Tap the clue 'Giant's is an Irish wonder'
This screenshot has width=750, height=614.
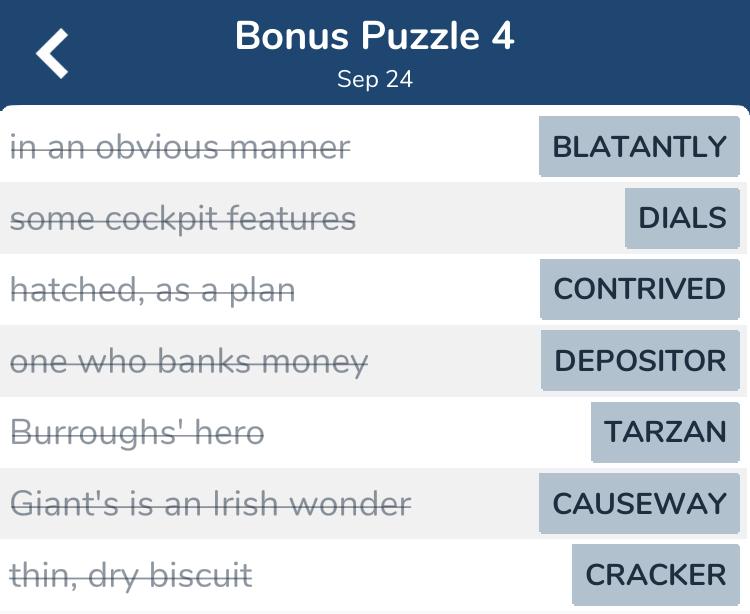point(210,504)
